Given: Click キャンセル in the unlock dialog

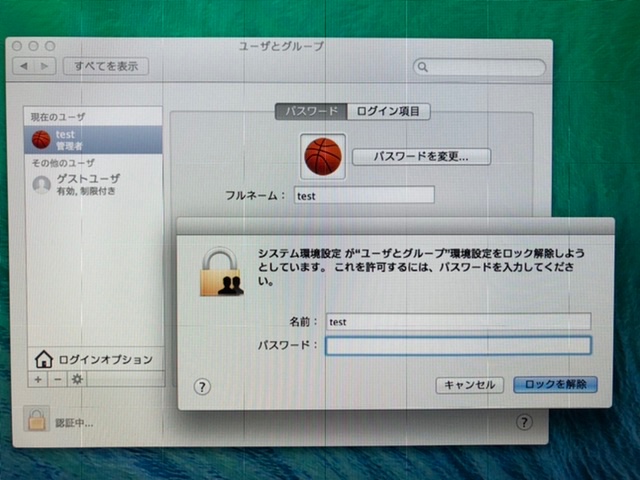Looking at the screenshot, I should pyautogui.click(x=469, y=385).
